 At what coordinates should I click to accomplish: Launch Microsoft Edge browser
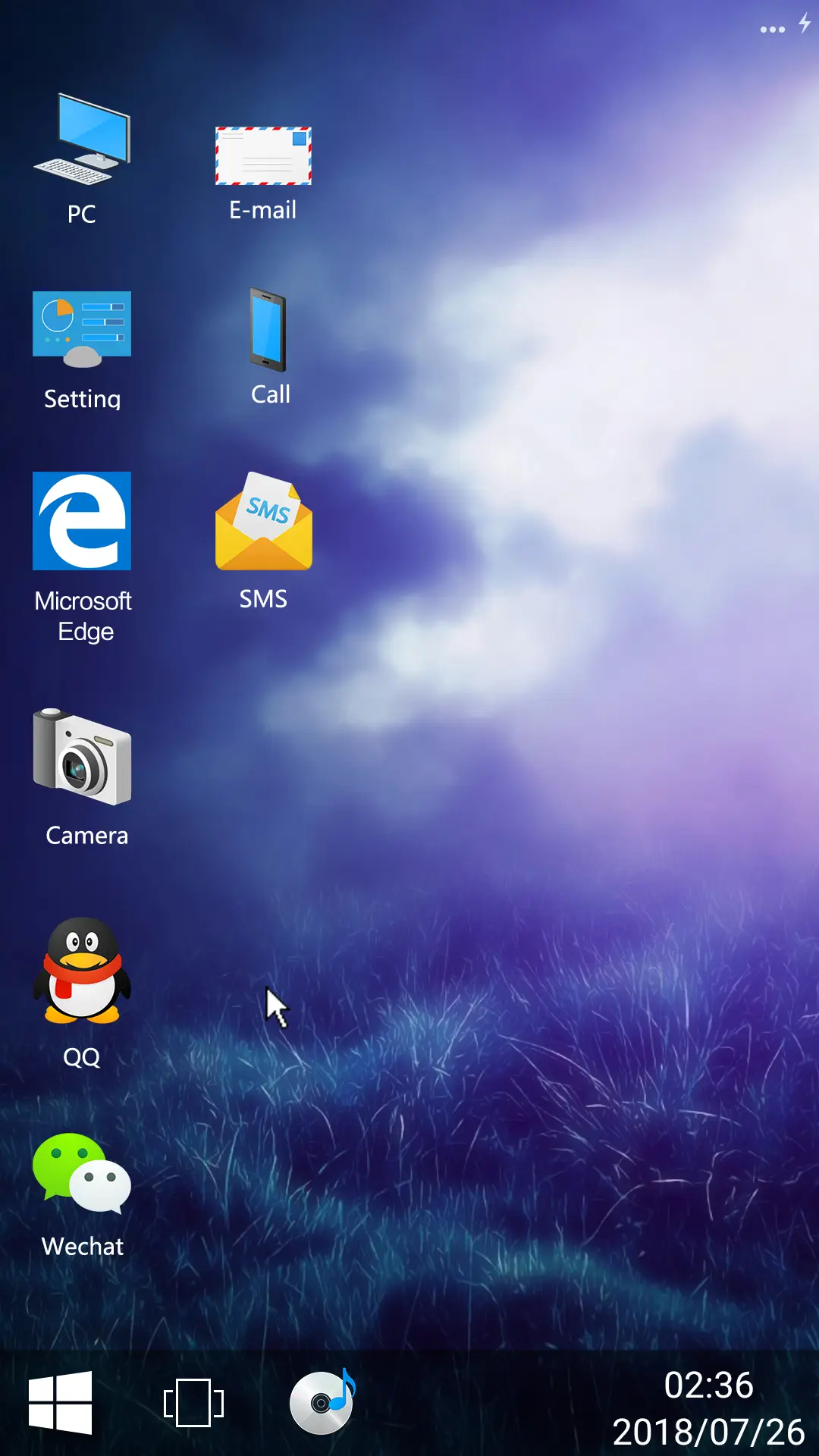[82, 521]
